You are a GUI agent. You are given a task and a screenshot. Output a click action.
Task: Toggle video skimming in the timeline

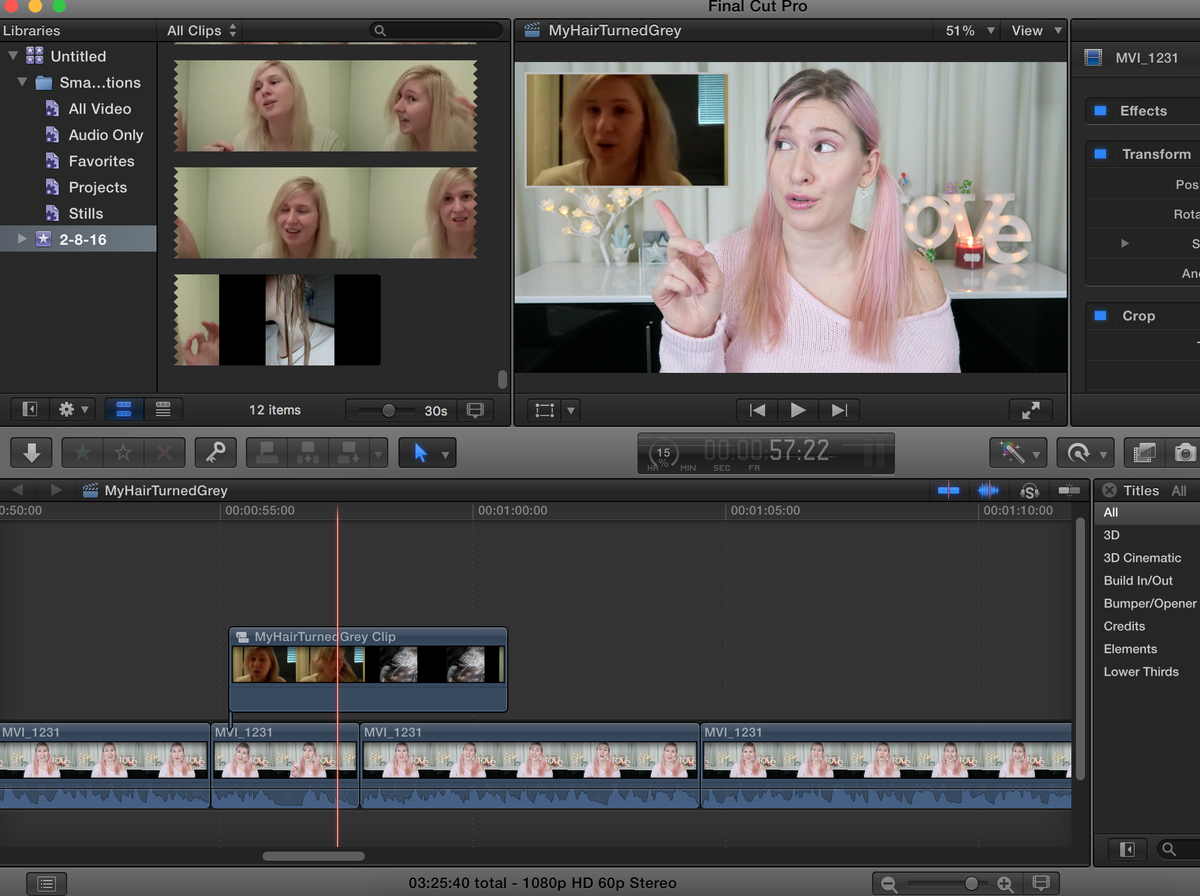coord(948,490)
